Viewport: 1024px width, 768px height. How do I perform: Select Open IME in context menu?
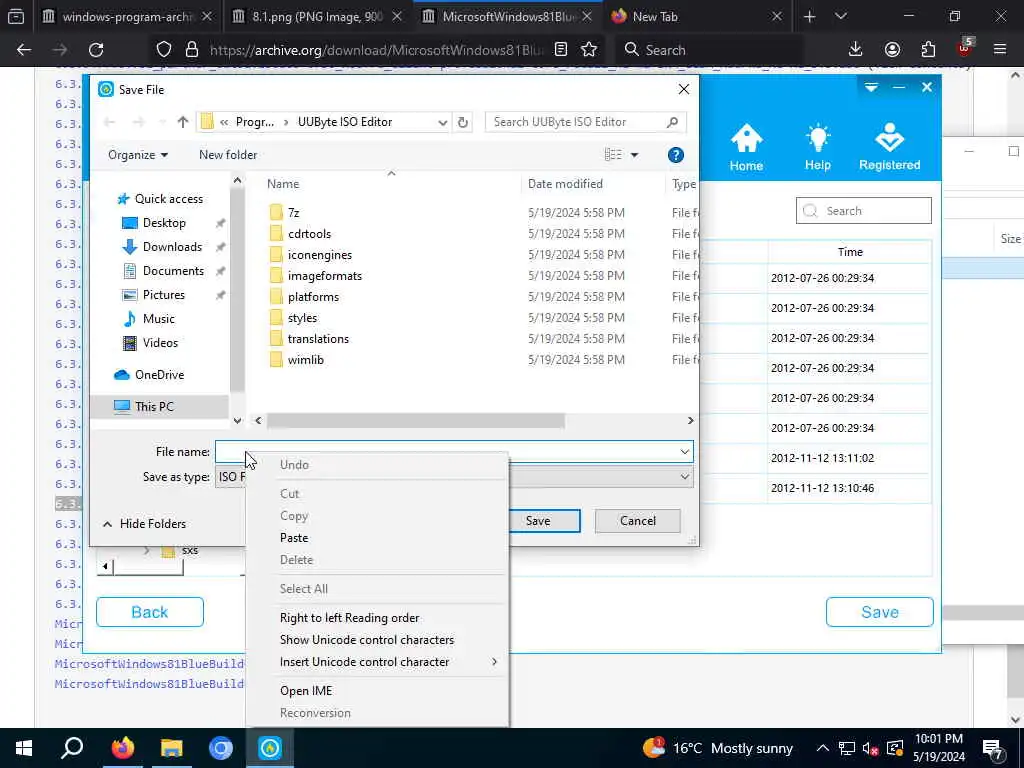(x=306, y=691)
